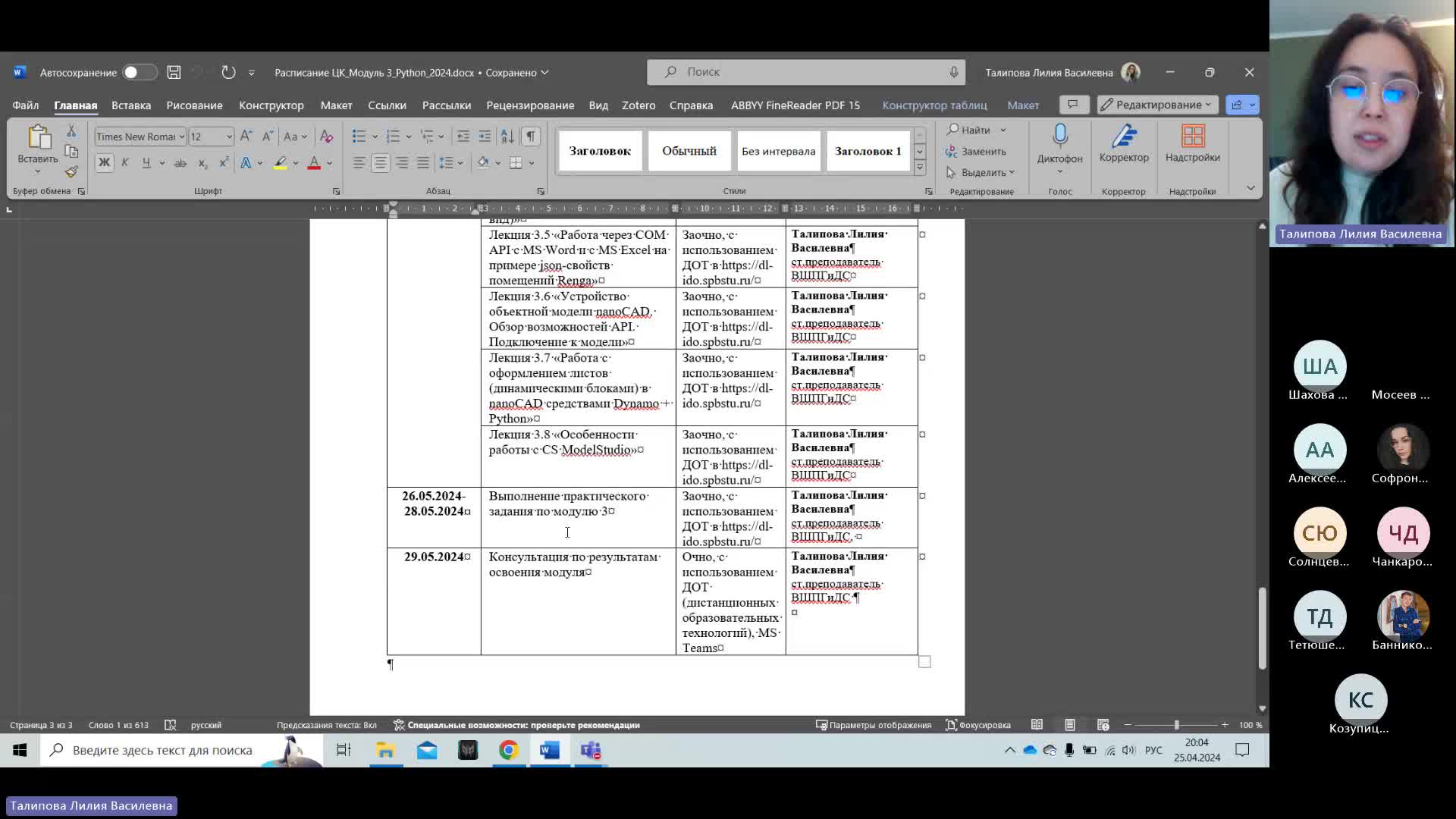Open the Рецензирование tab
This screenshot has width=1456, height=819.
pyautogui.click(x=530, y=105)
